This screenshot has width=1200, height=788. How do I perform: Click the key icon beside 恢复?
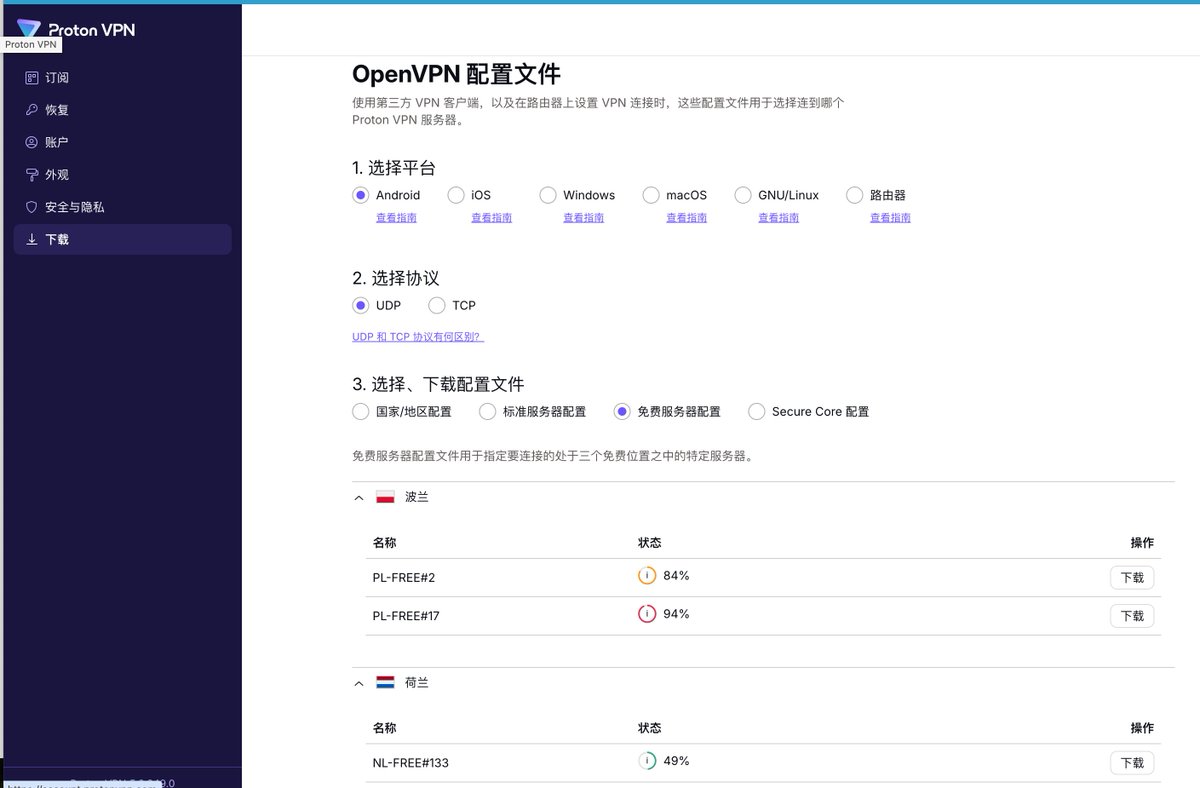32,110
